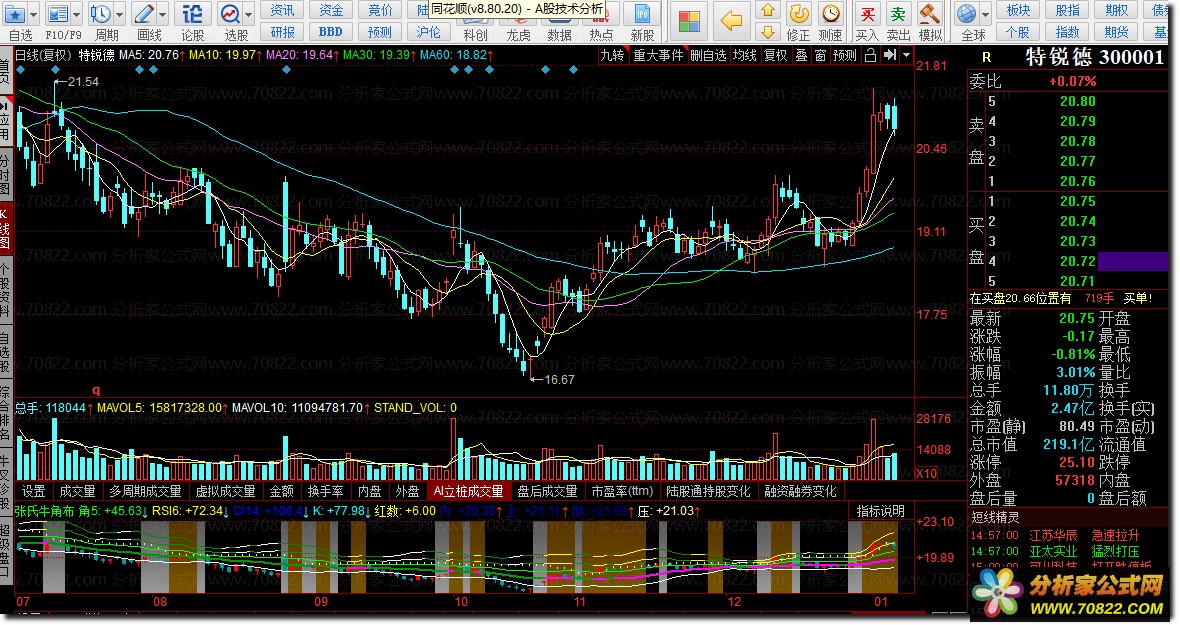1180x625 pixels.
Task: Open the four-color multi-window grid icon
Action: tap(689, 21)
